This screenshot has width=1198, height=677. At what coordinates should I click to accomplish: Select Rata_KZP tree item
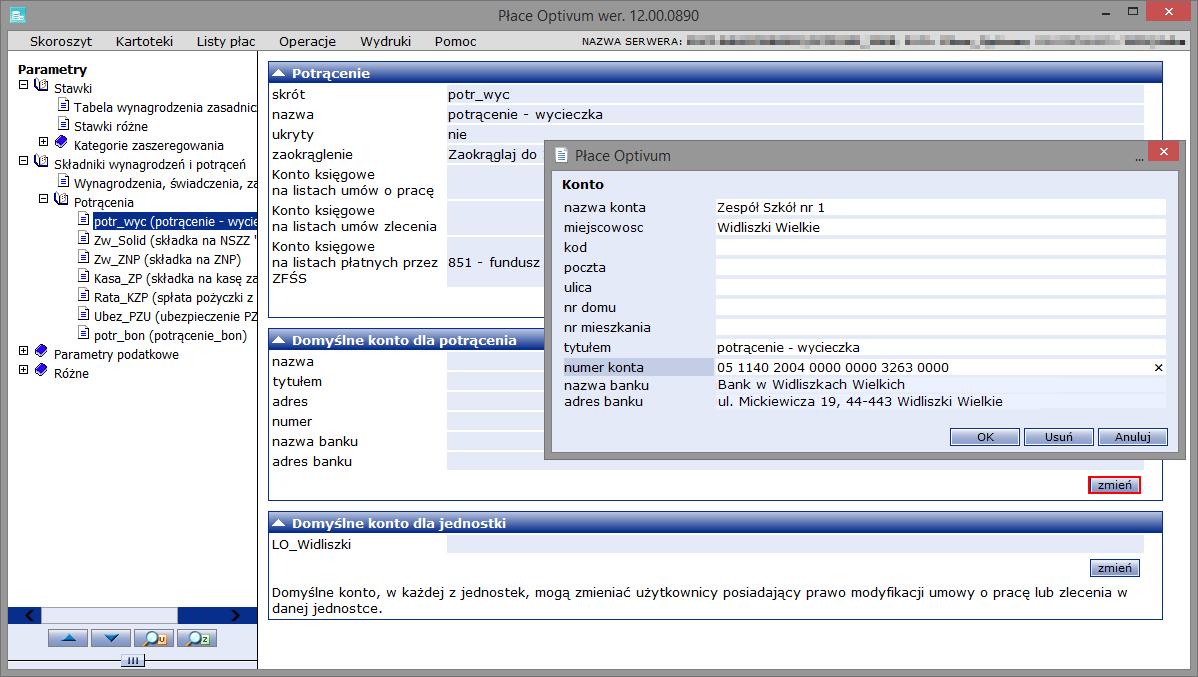click(174, 297)
